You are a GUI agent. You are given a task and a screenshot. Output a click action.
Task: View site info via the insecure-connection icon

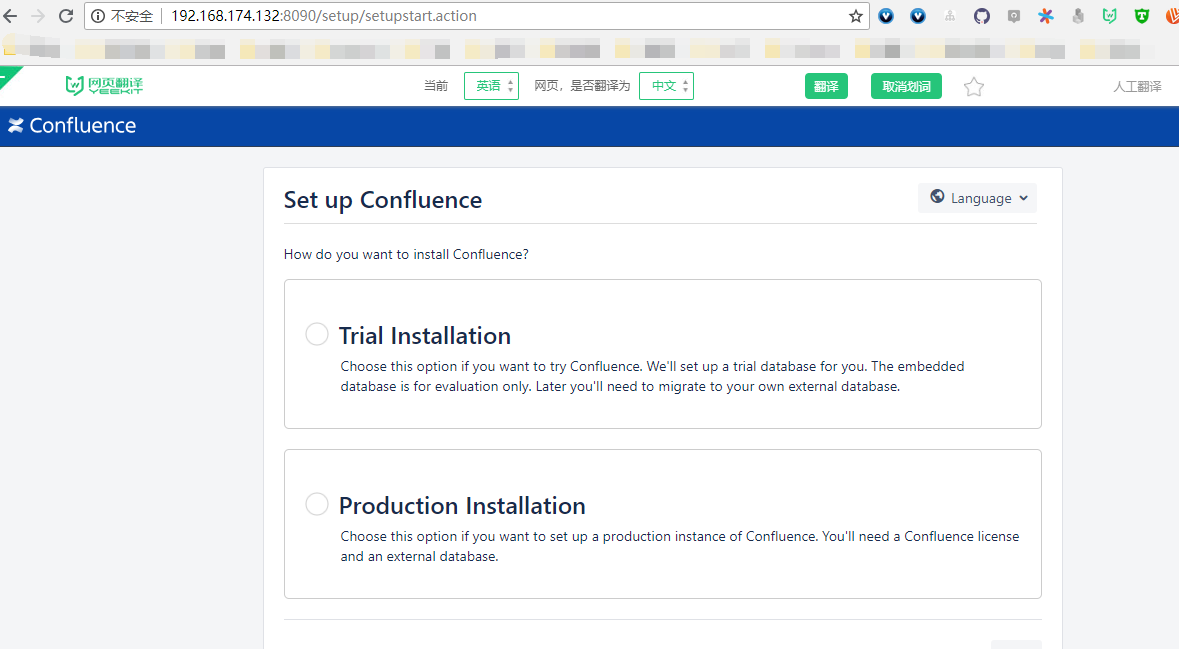98,16
